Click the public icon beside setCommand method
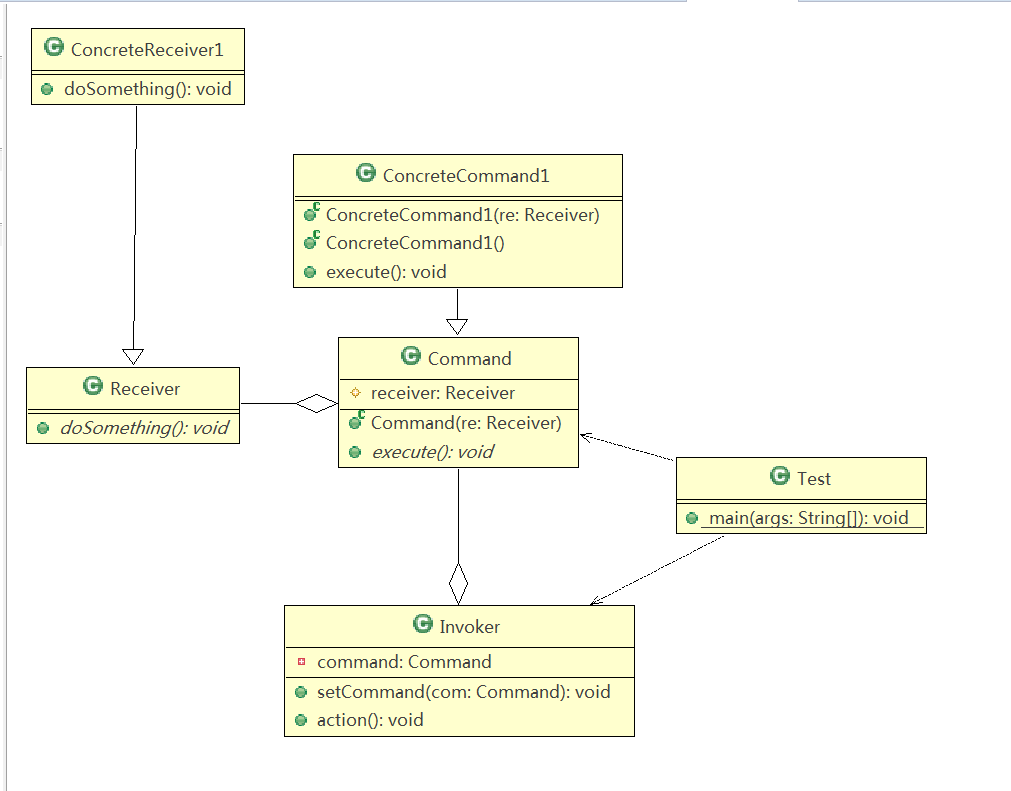Screen dimensions: 1011x791 (300, 692)
